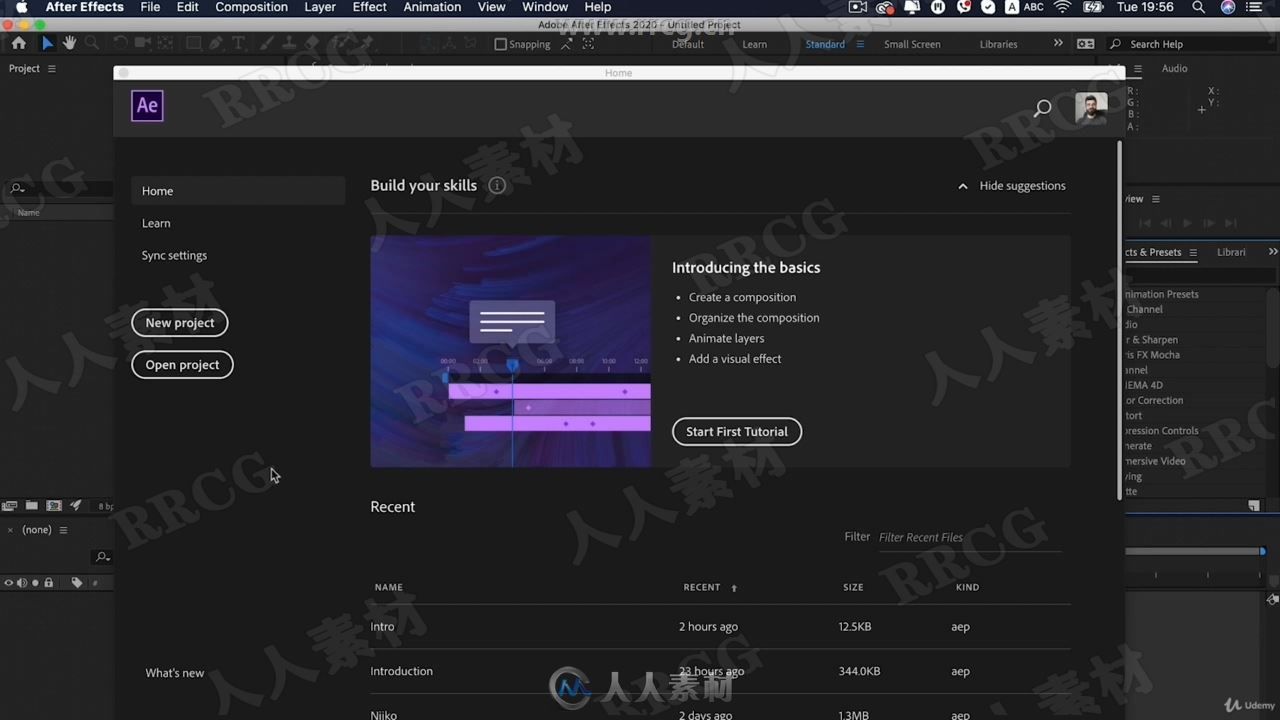1280x720 pixels.
Task: Expand hidden panel tabs beside Librari
Action: click(1273, 252)
